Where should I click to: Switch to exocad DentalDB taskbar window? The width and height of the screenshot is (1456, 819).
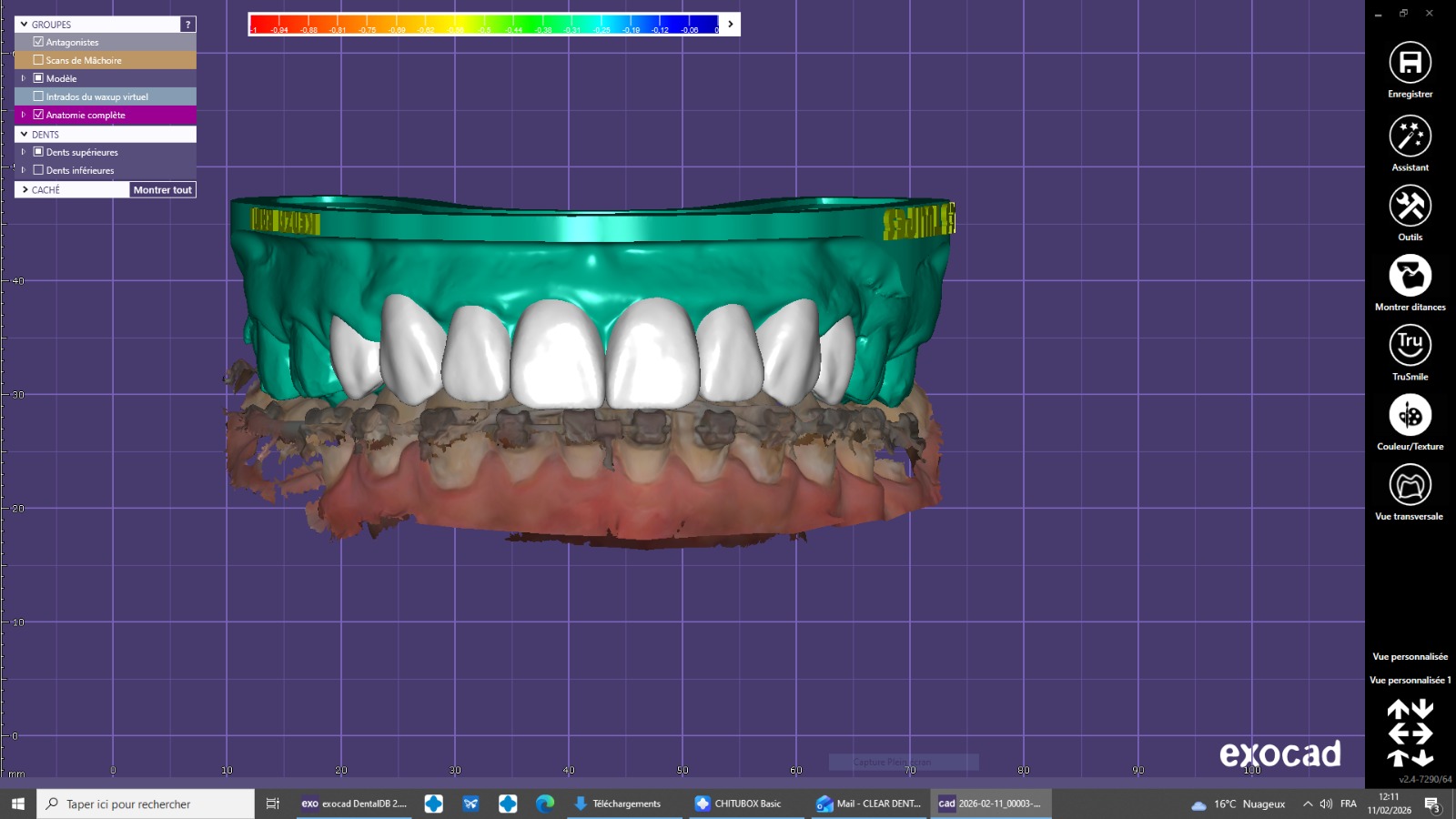pyautogui.click(x=354, y=804)
